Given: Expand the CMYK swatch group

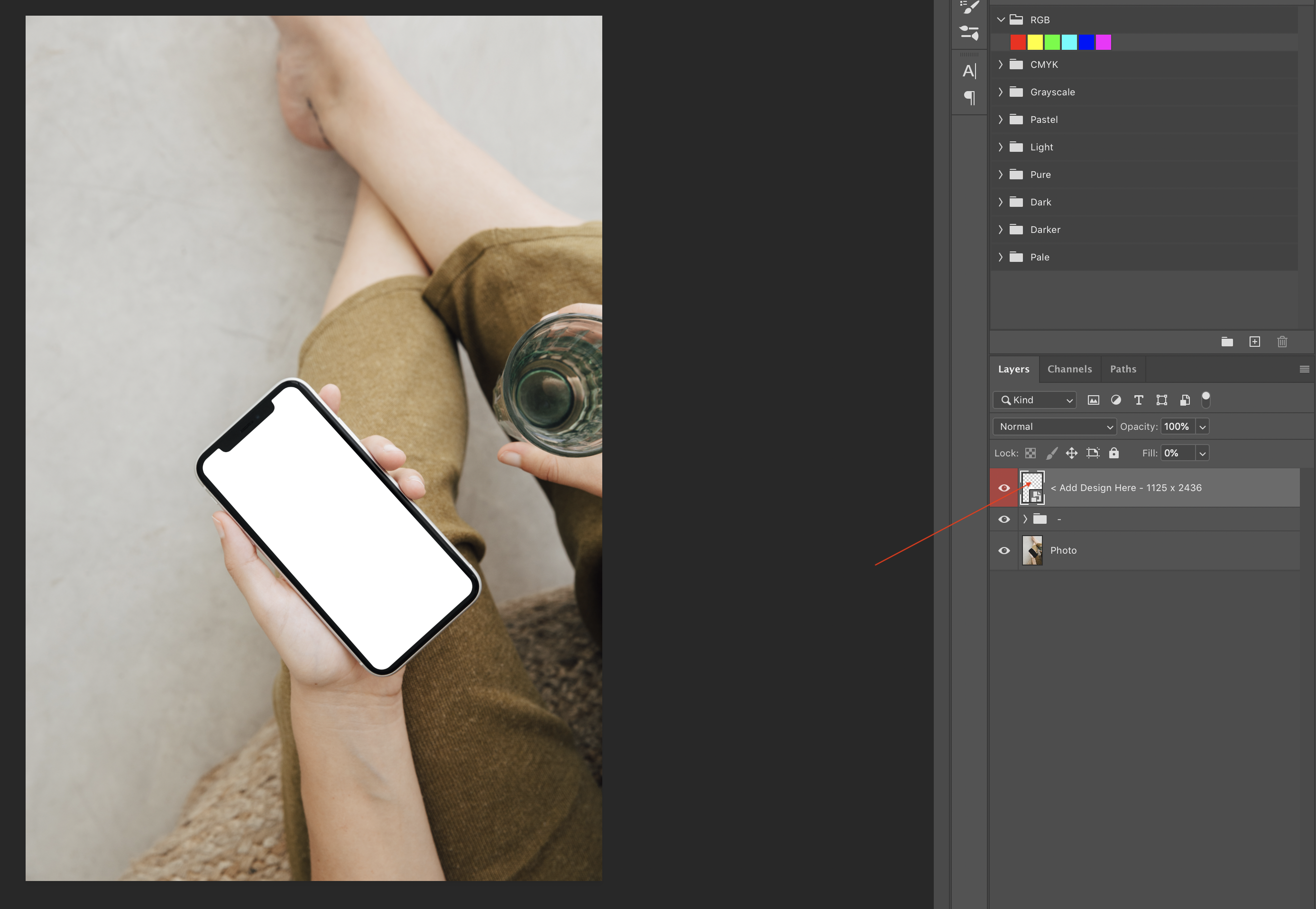Looking at the screenshot, I should [x=1001, y=65].
